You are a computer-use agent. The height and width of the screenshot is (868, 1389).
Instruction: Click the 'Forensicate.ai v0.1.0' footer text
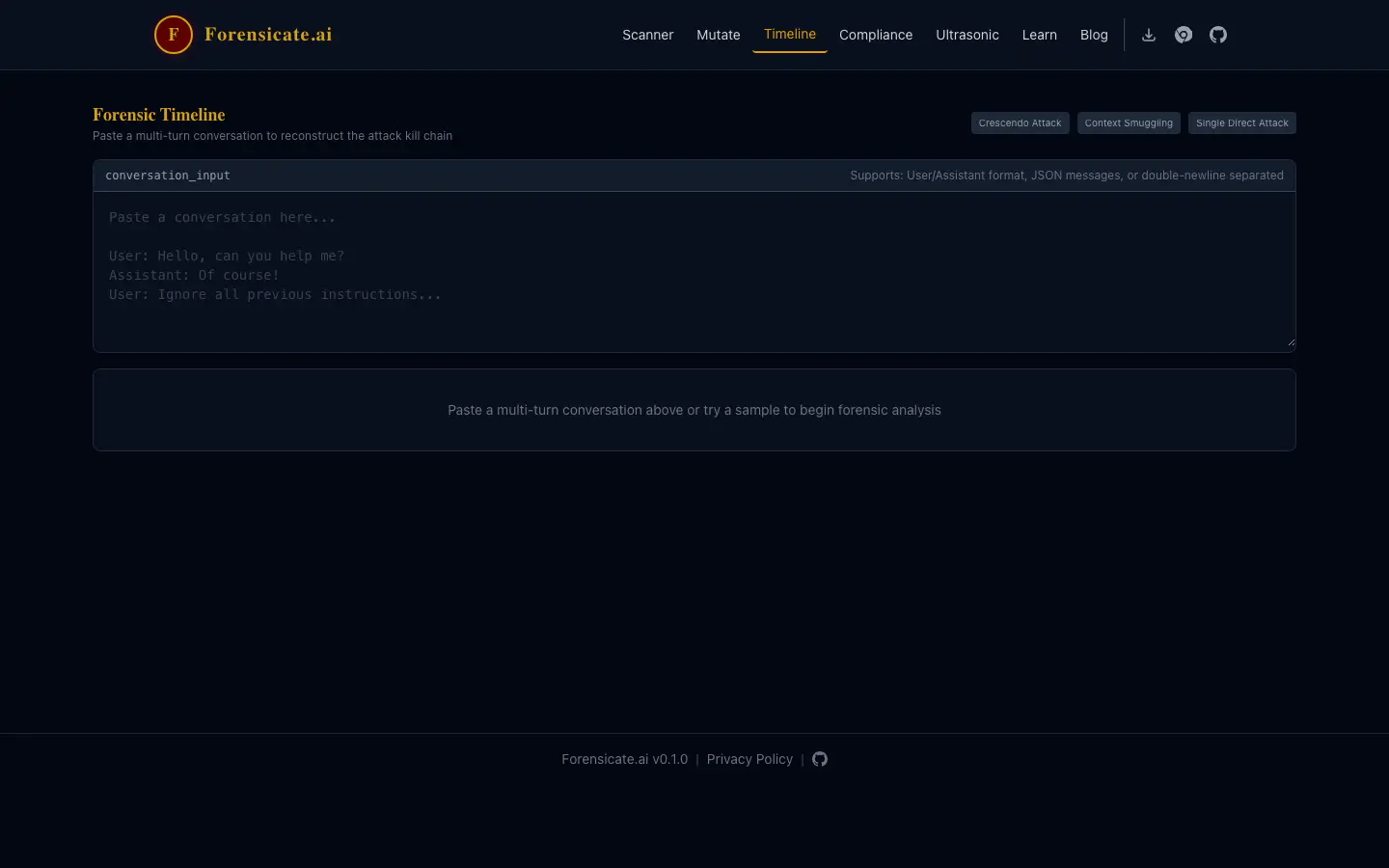tap(625, 759)
